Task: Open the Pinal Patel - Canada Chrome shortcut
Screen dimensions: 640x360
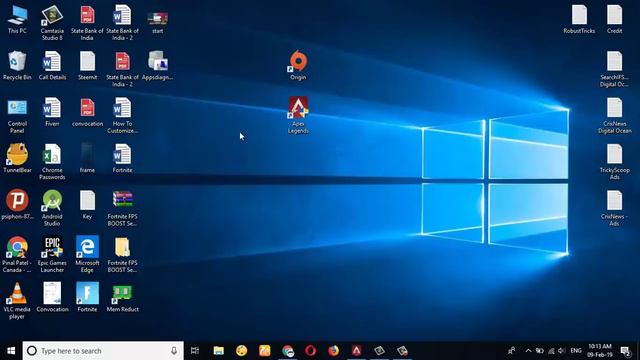Action: coord(17,254)
